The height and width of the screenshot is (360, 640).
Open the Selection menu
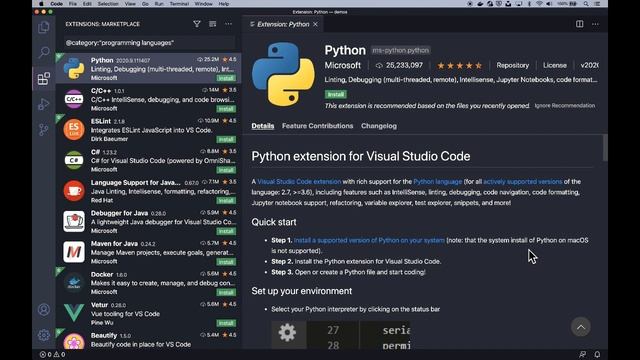(108, 4)
